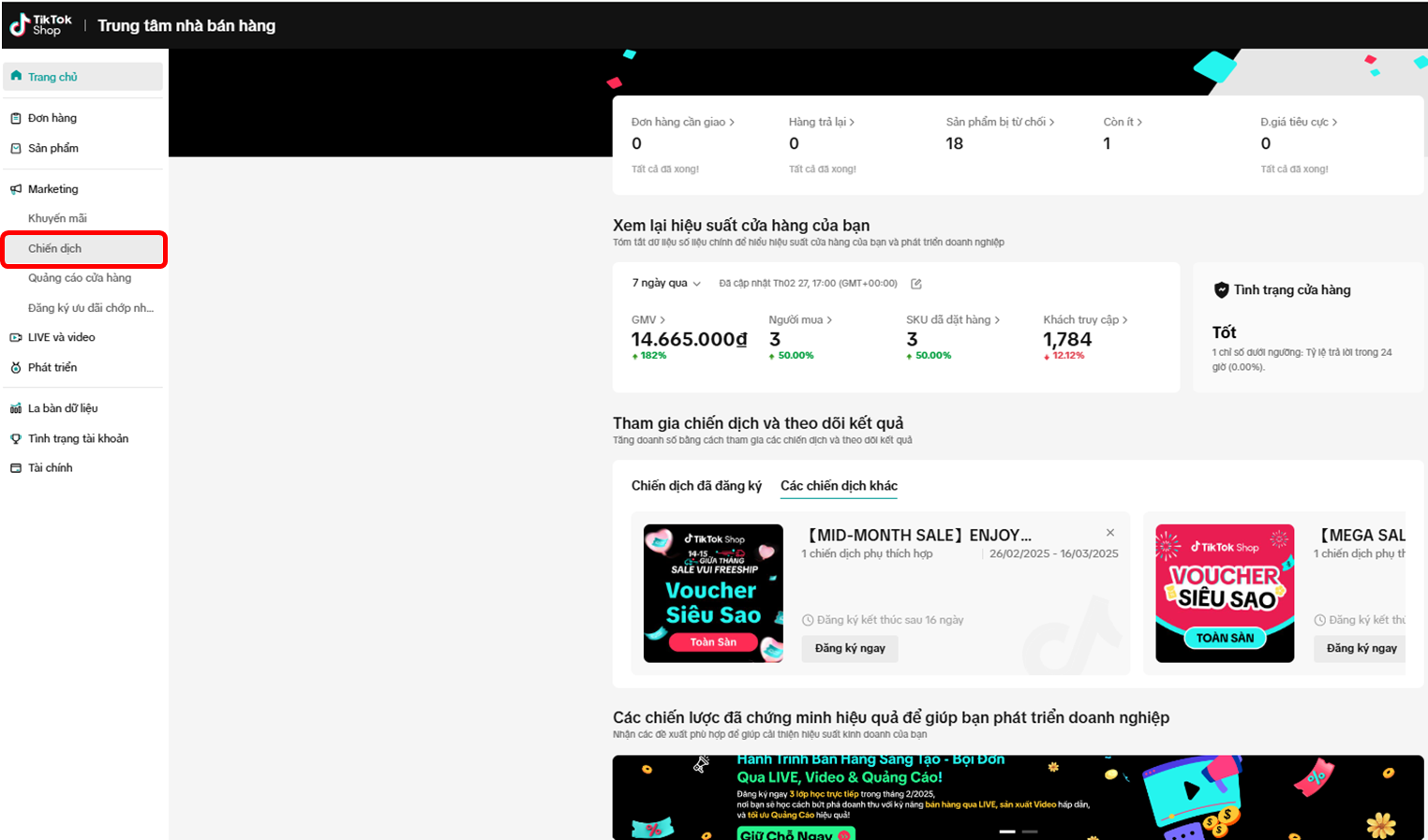This screenshot has width=1428, height=840.
Task: Click Đăng ký kết thúc sau 16 ngày
Action: coord(883,620)
